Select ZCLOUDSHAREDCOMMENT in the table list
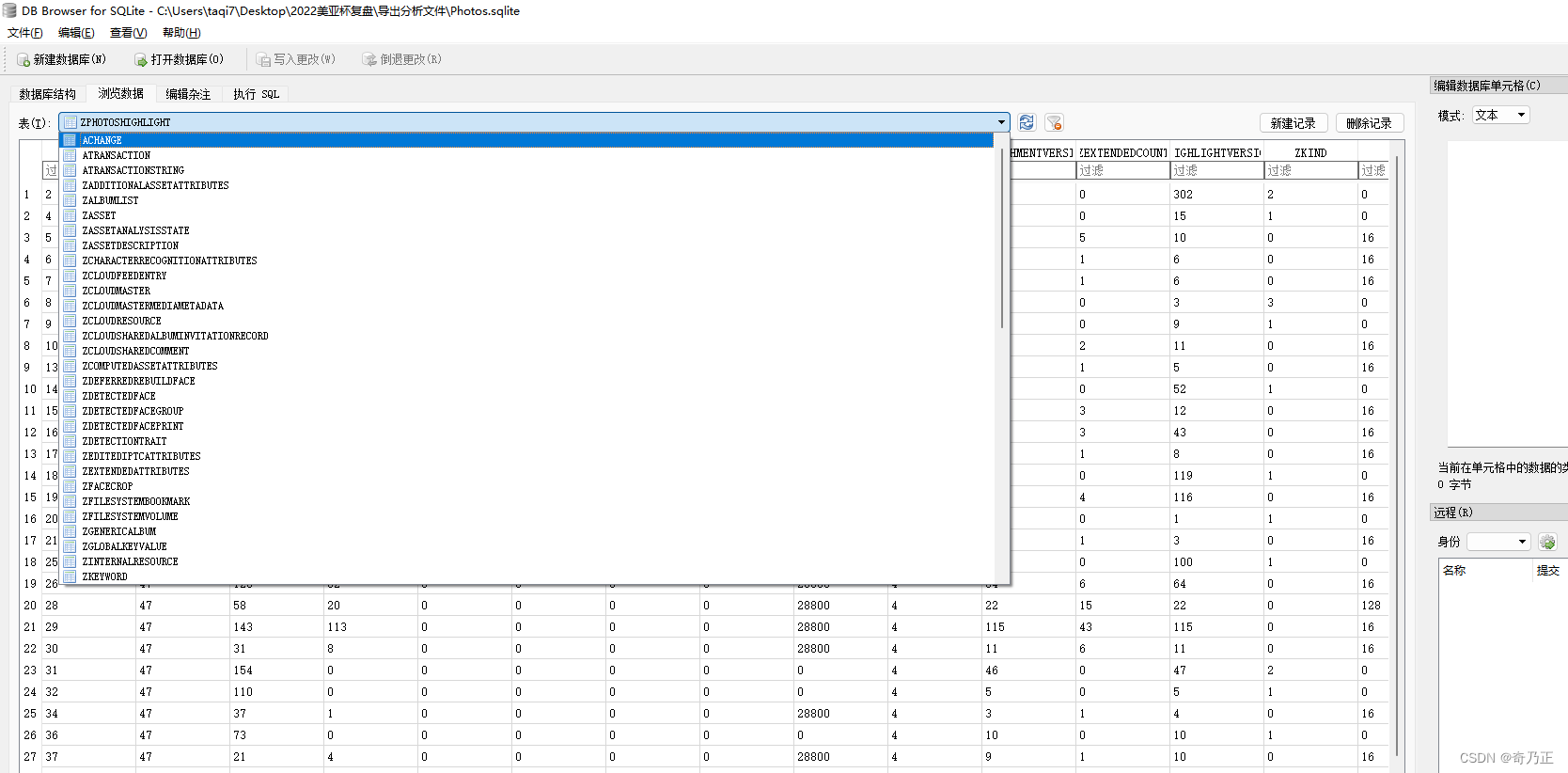Screen dimensions: 1568x773 tap(527, 351)
